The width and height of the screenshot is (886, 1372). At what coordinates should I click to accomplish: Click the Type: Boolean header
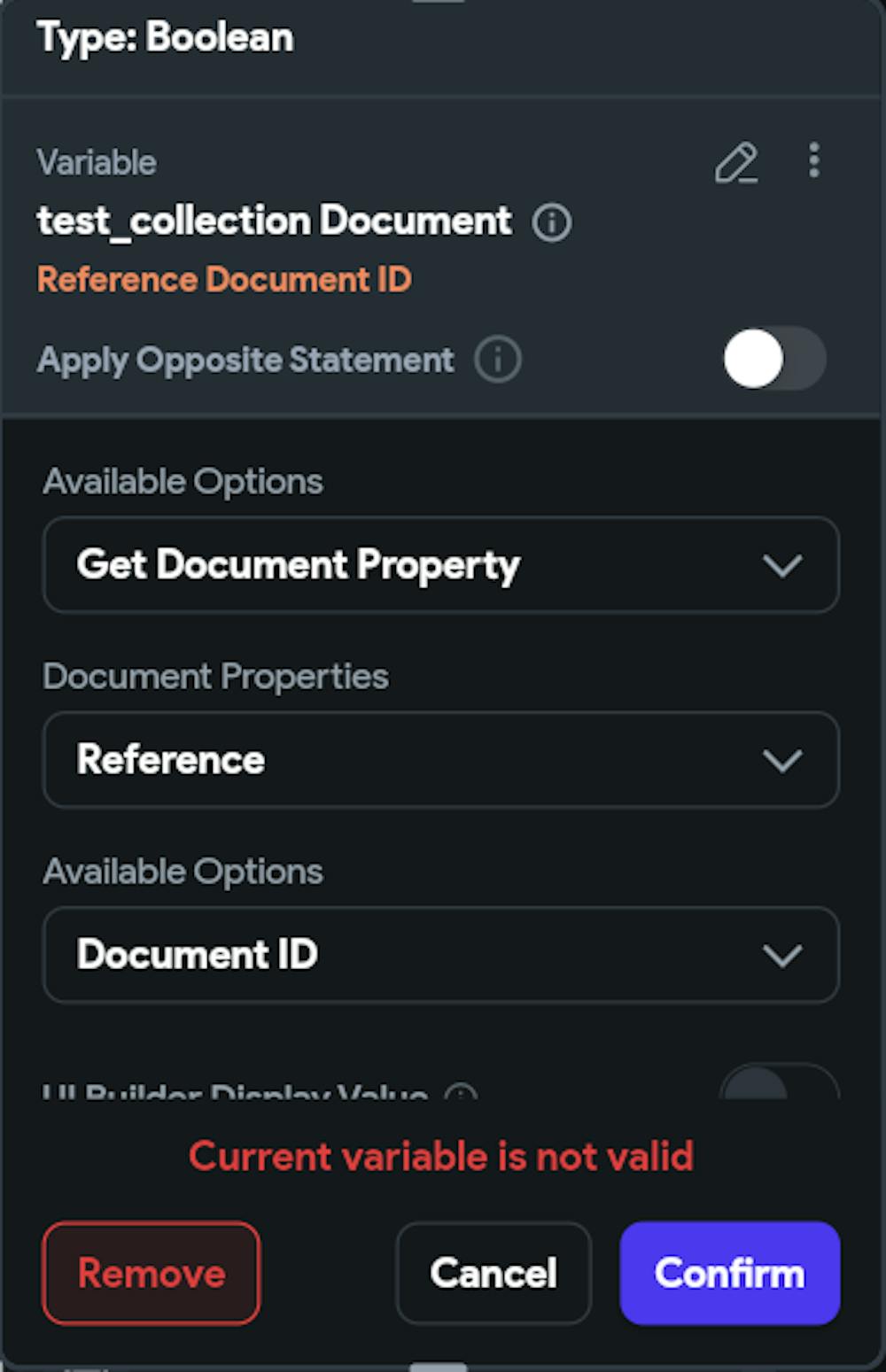(x=165, y=38)
